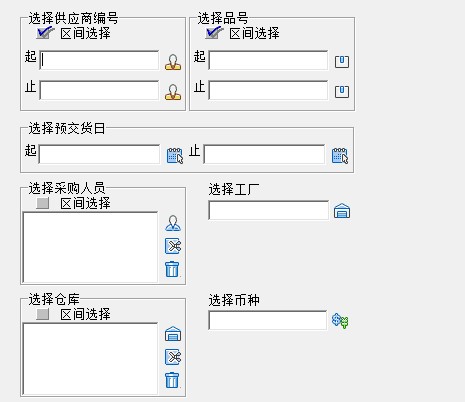Click trash icon in 选择采购人员 group

point(172,269)
